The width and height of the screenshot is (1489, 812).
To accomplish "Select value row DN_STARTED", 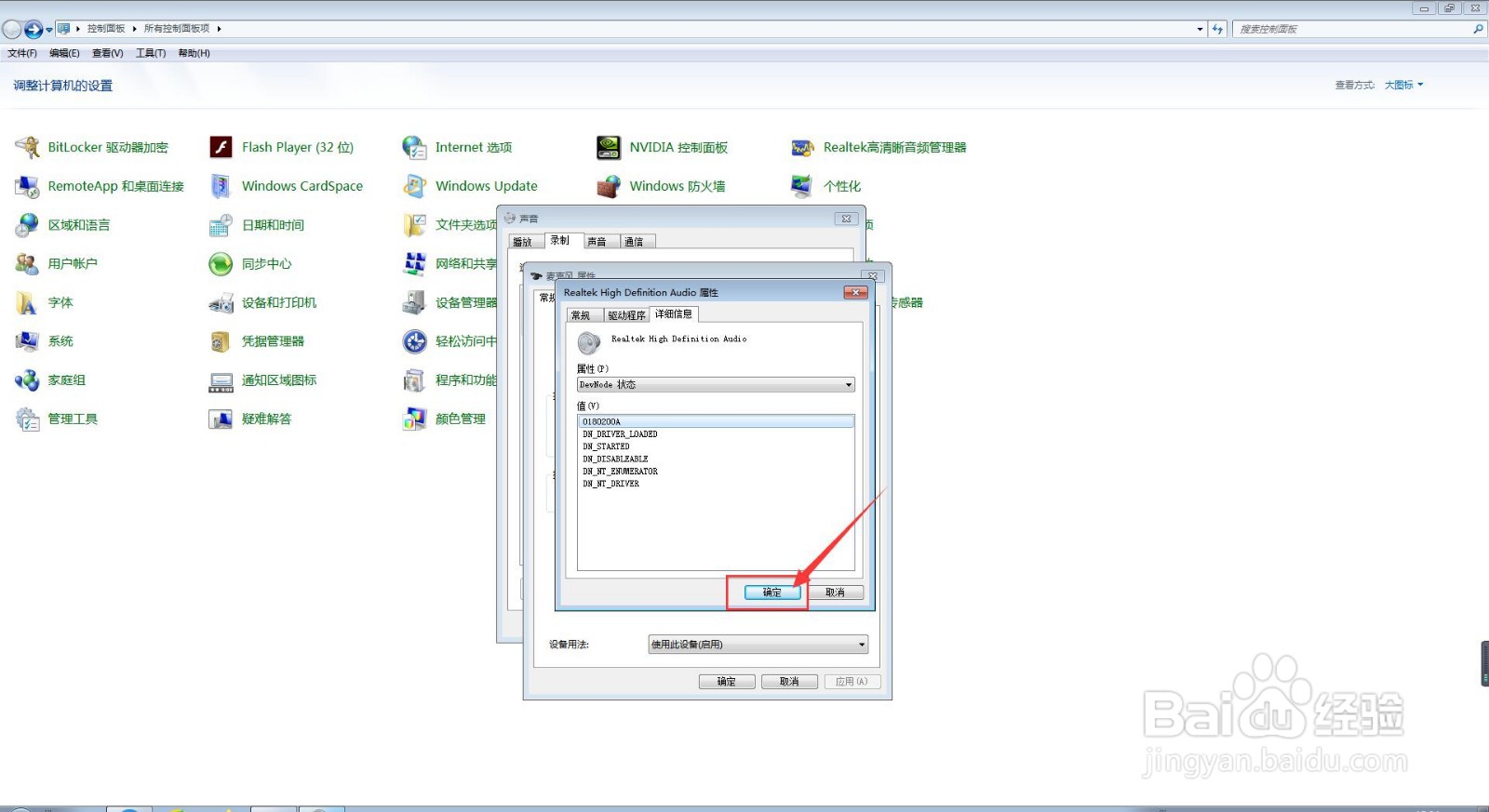I will (716, 446).
